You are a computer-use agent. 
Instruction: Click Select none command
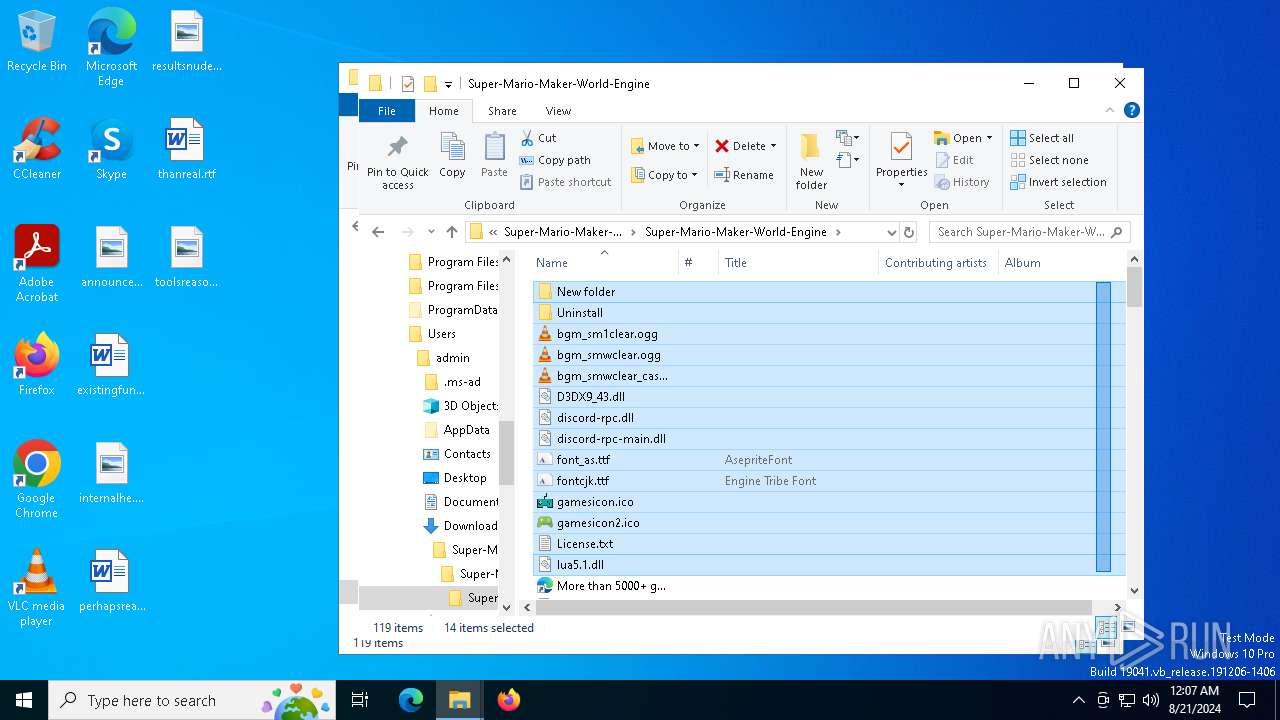coord(1048,160)
